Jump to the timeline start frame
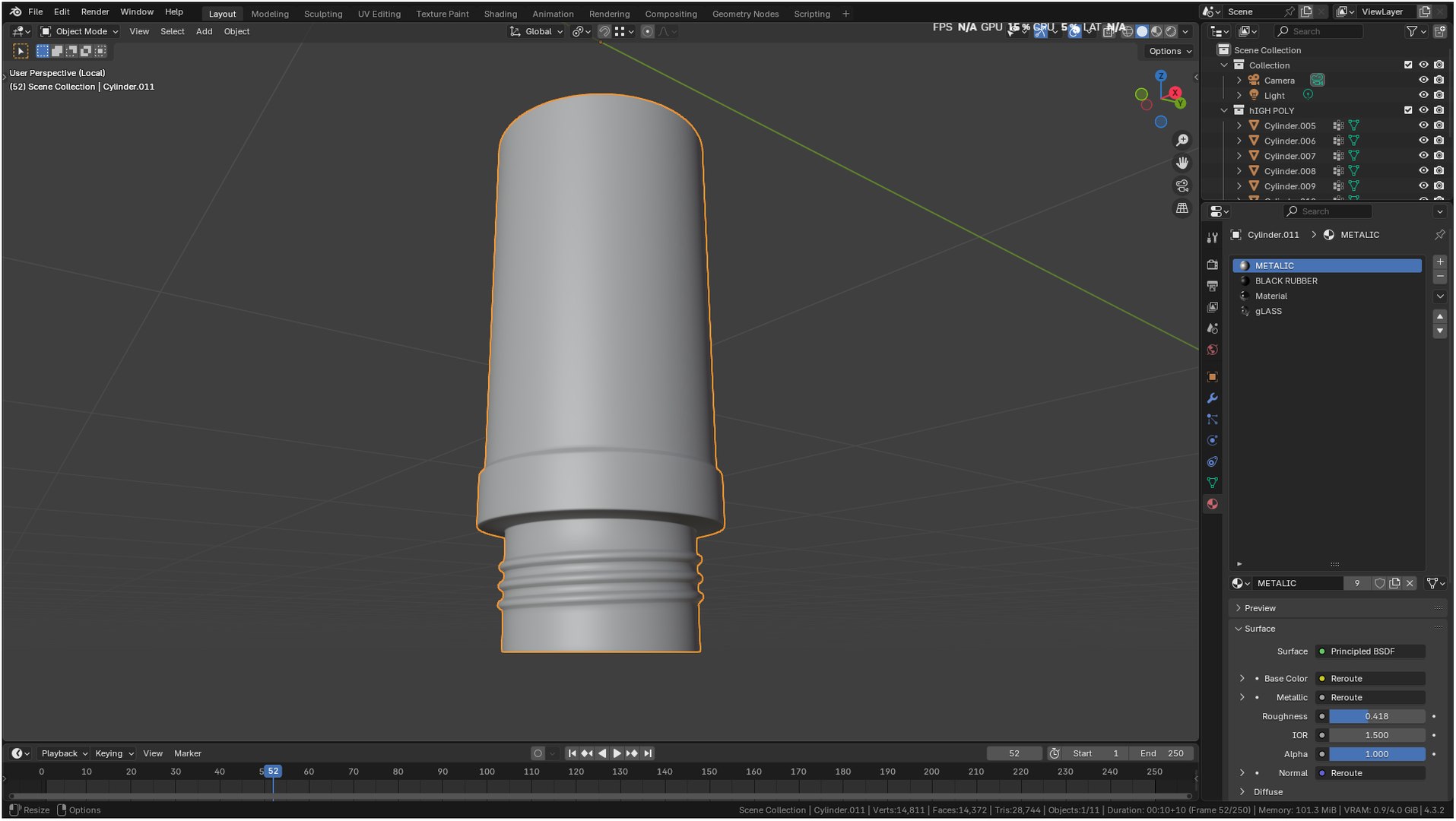This screenshot has width=1456, height=821. pos(572,754)
